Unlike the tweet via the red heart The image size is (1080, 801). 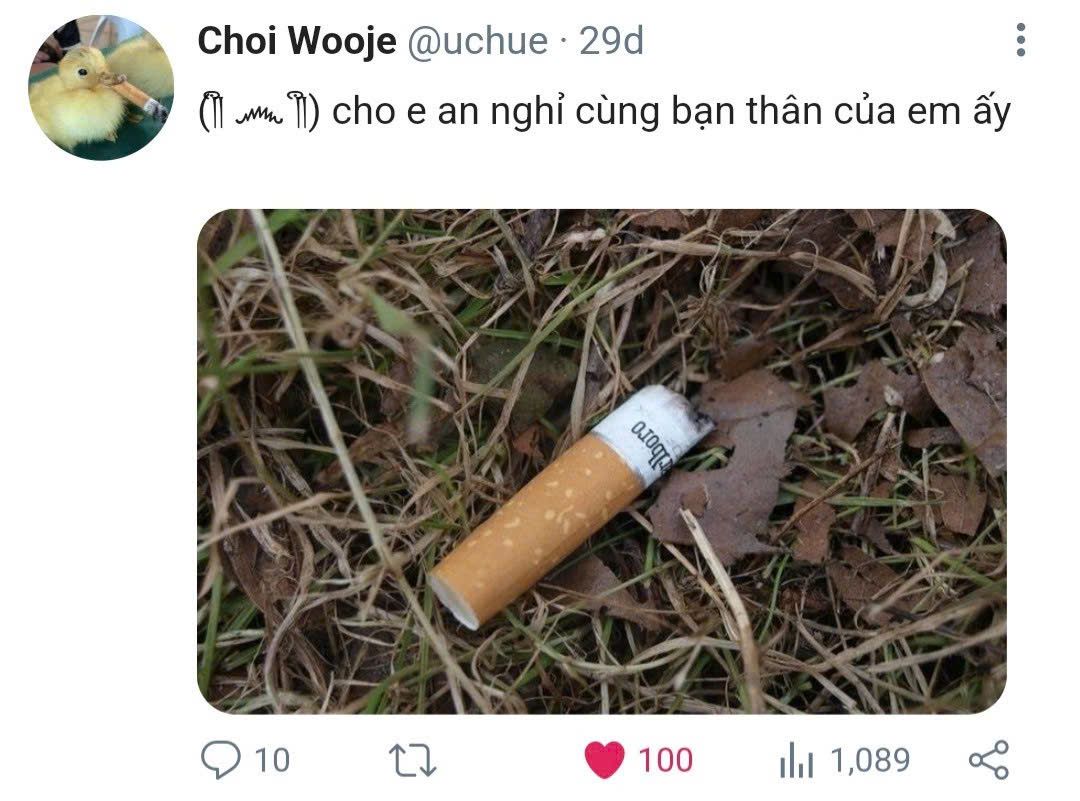click(604, 760)
